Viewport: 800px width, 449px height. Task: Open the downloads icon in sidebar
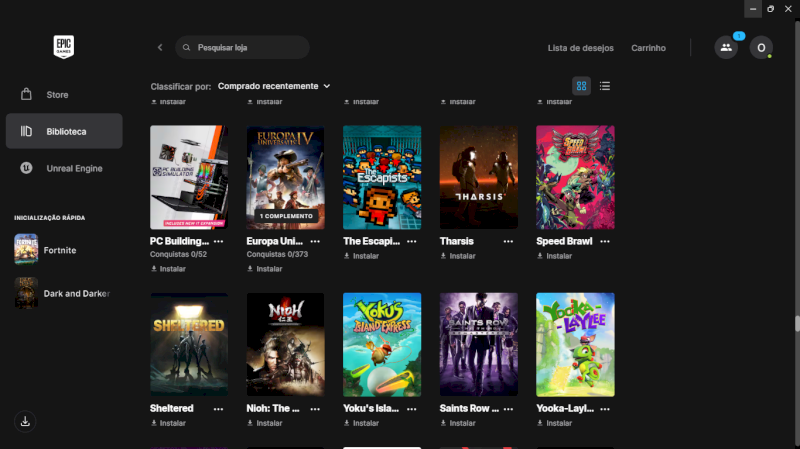25,421
